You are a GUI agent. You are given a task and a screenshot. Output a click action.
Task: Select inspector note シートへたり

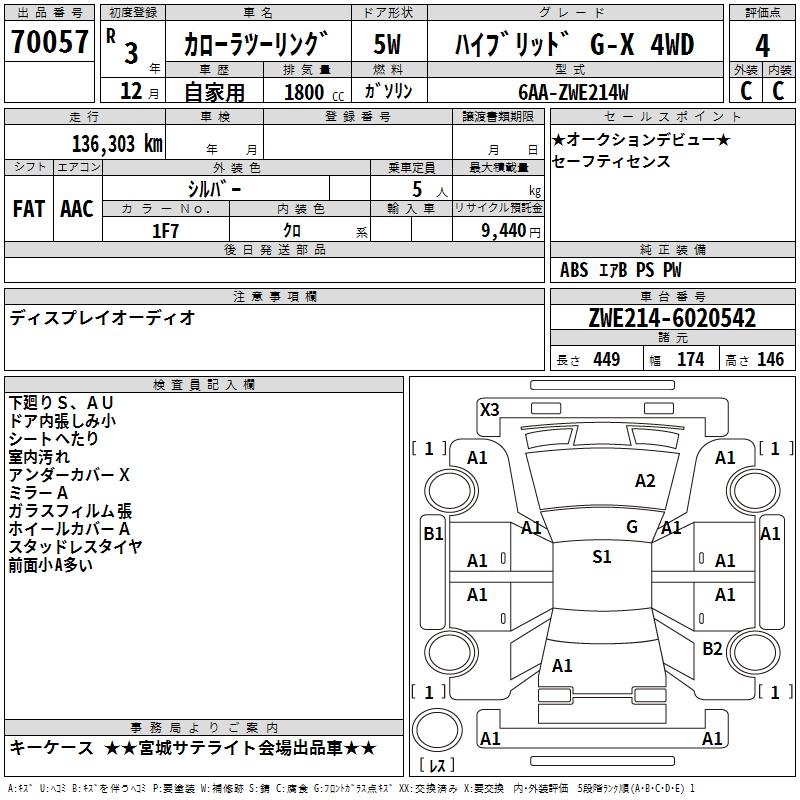[x=54, y=438]
